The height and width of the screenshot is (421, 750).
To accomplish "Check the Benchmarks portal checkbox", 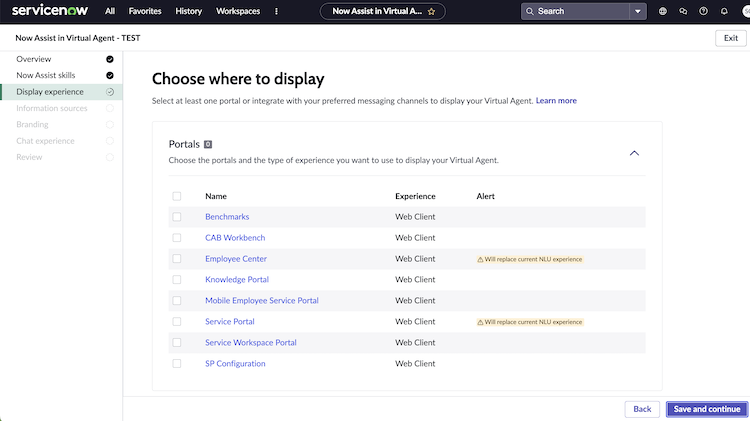I will 177,217.
